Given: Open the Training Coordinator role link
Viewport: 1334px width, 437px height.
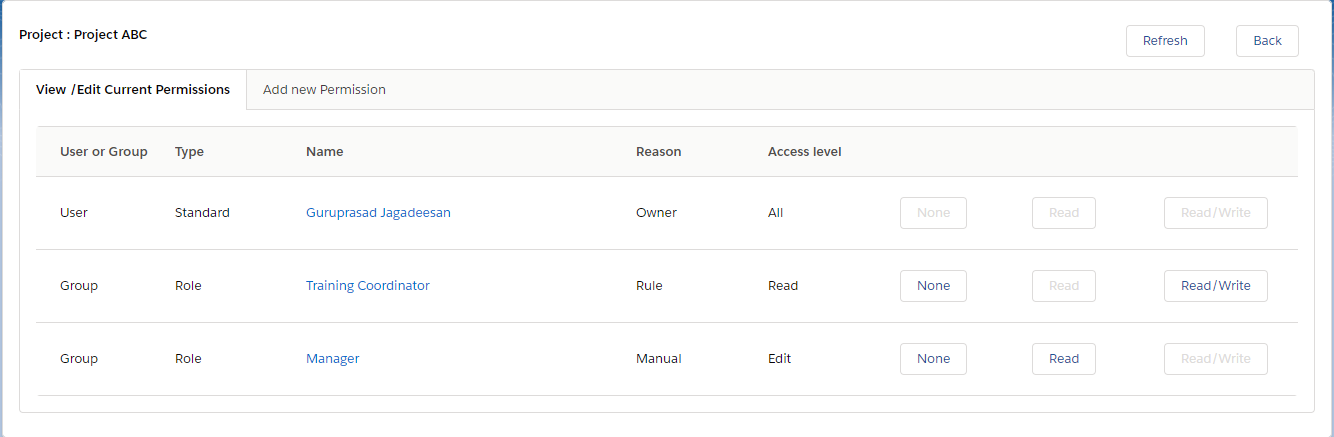Looking at the screenshot, I should point(367,286).
